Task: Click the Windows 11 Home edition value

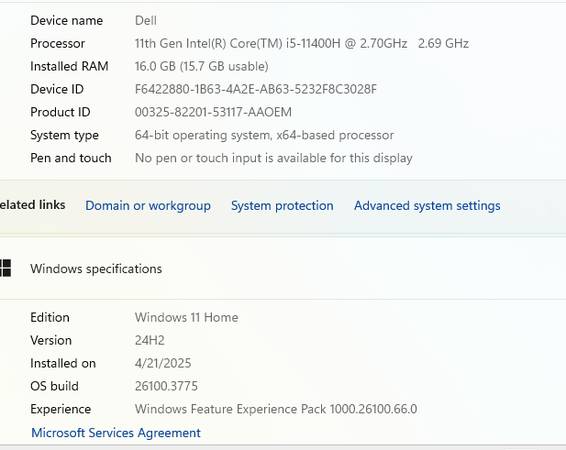Action: tap(186, 318)
